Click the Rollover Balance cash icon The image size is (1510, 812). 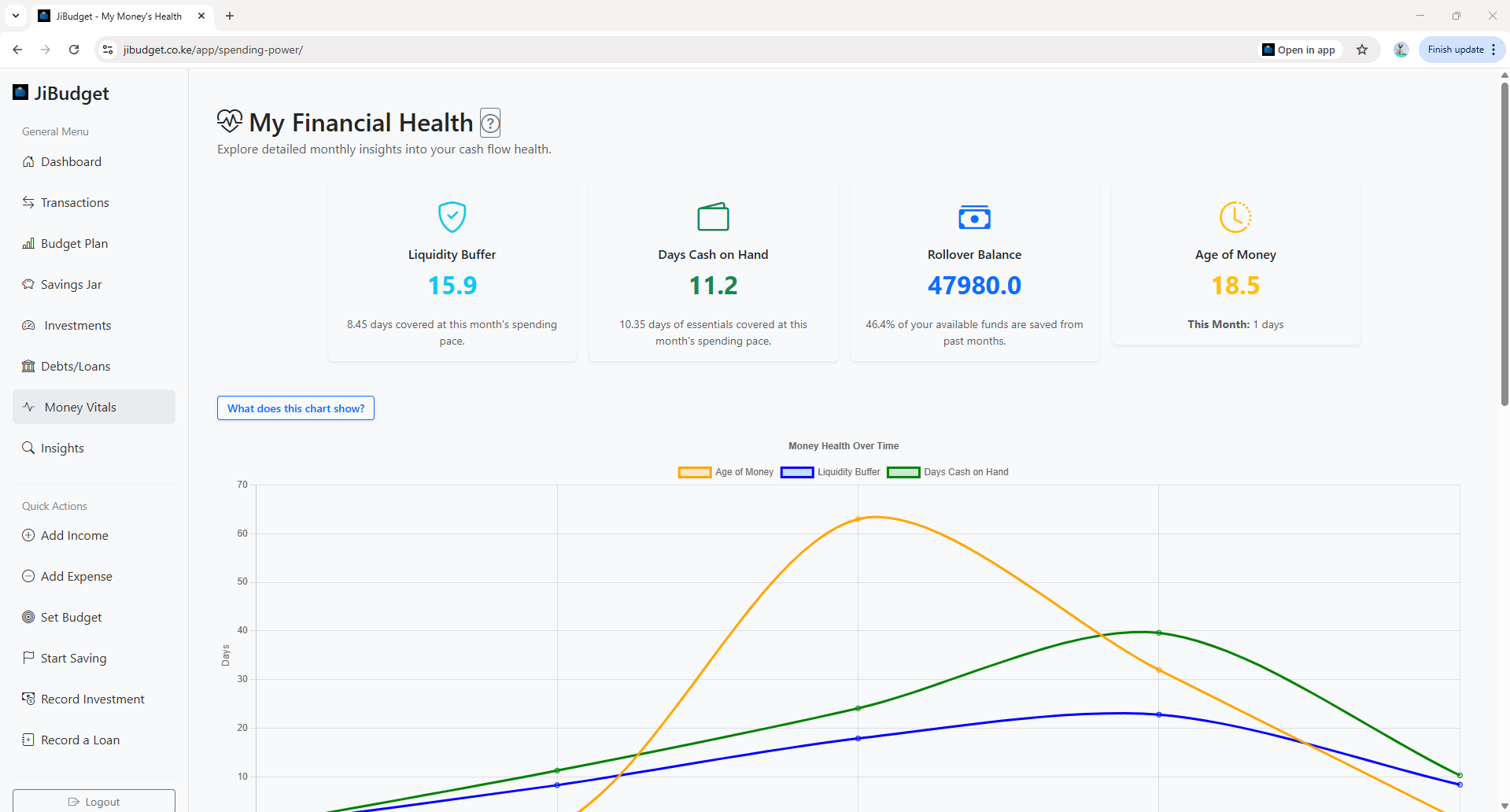click(x=974, y=216)
